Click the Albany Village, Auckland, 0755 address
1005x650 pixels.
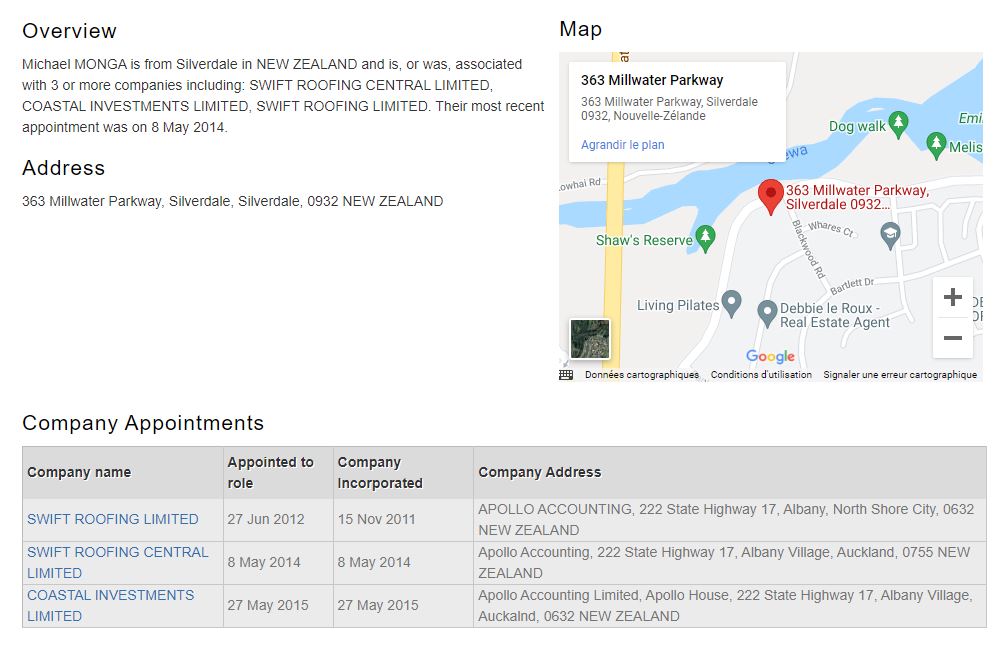pos(724,562)
